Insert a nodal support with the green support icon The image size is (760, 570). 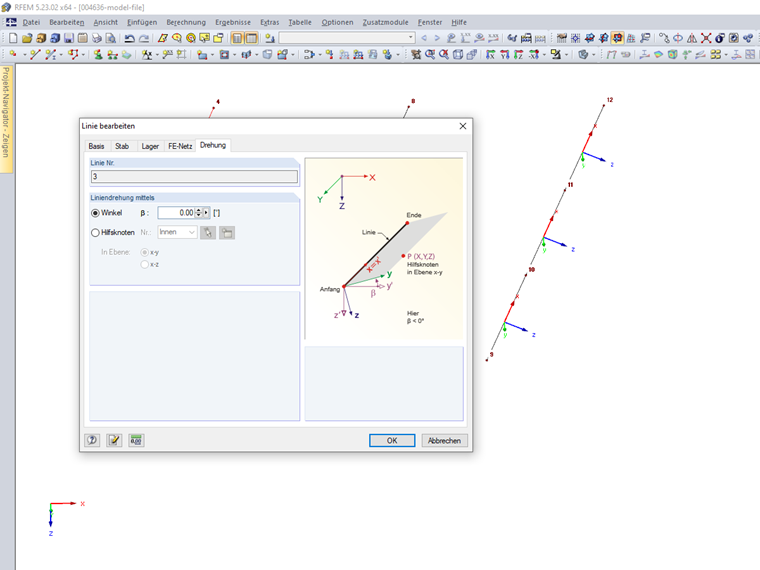[98, 54]
